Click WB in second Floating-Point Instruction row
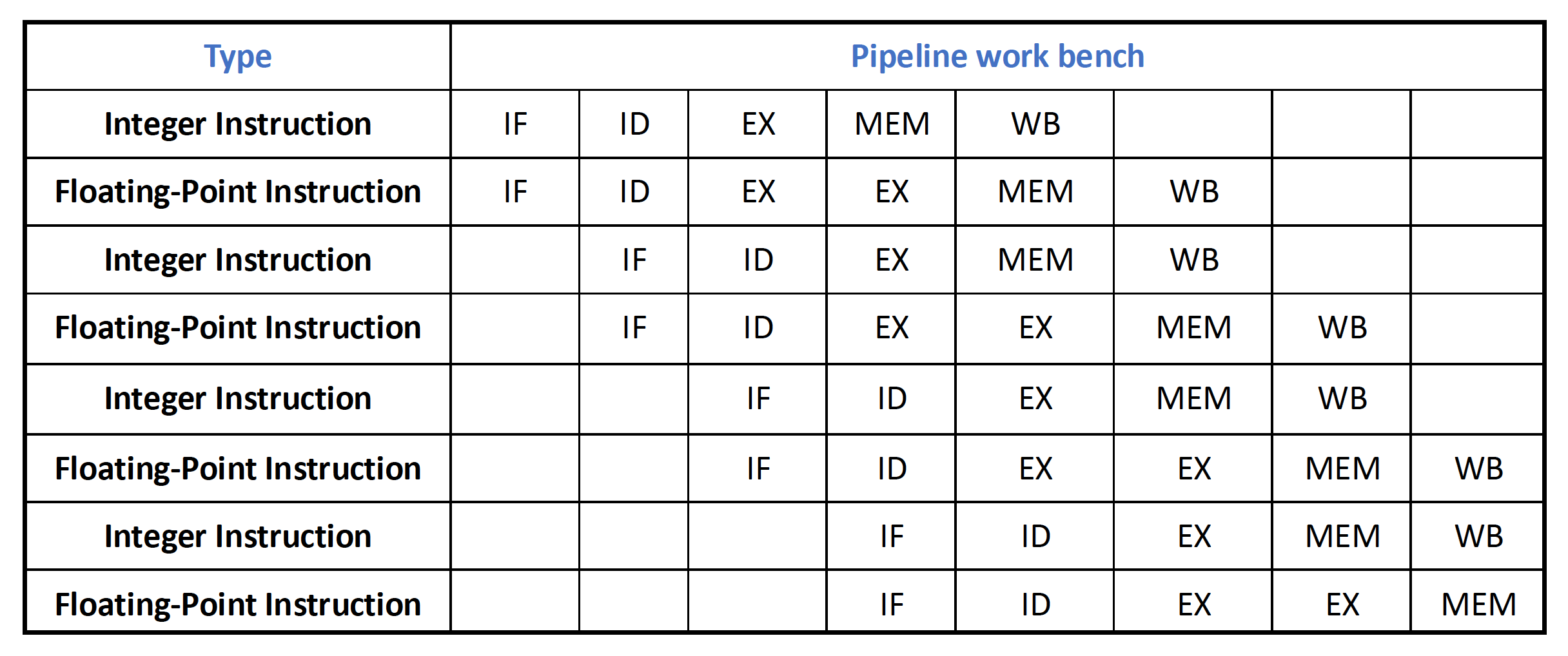 [1342, 327]
